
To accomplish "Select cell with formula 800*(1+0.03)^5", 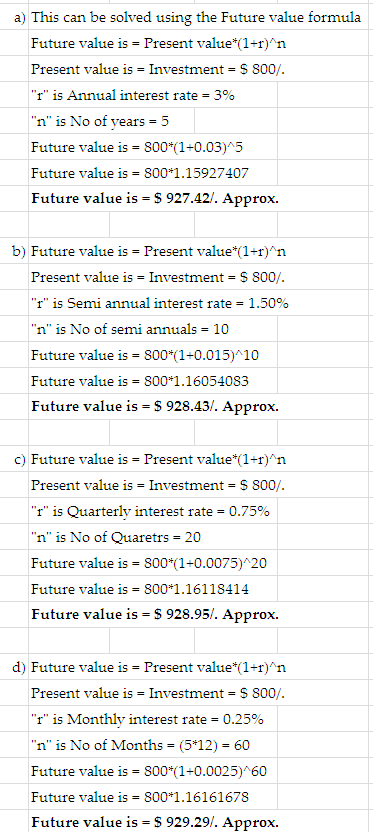I will pos(137,147).
